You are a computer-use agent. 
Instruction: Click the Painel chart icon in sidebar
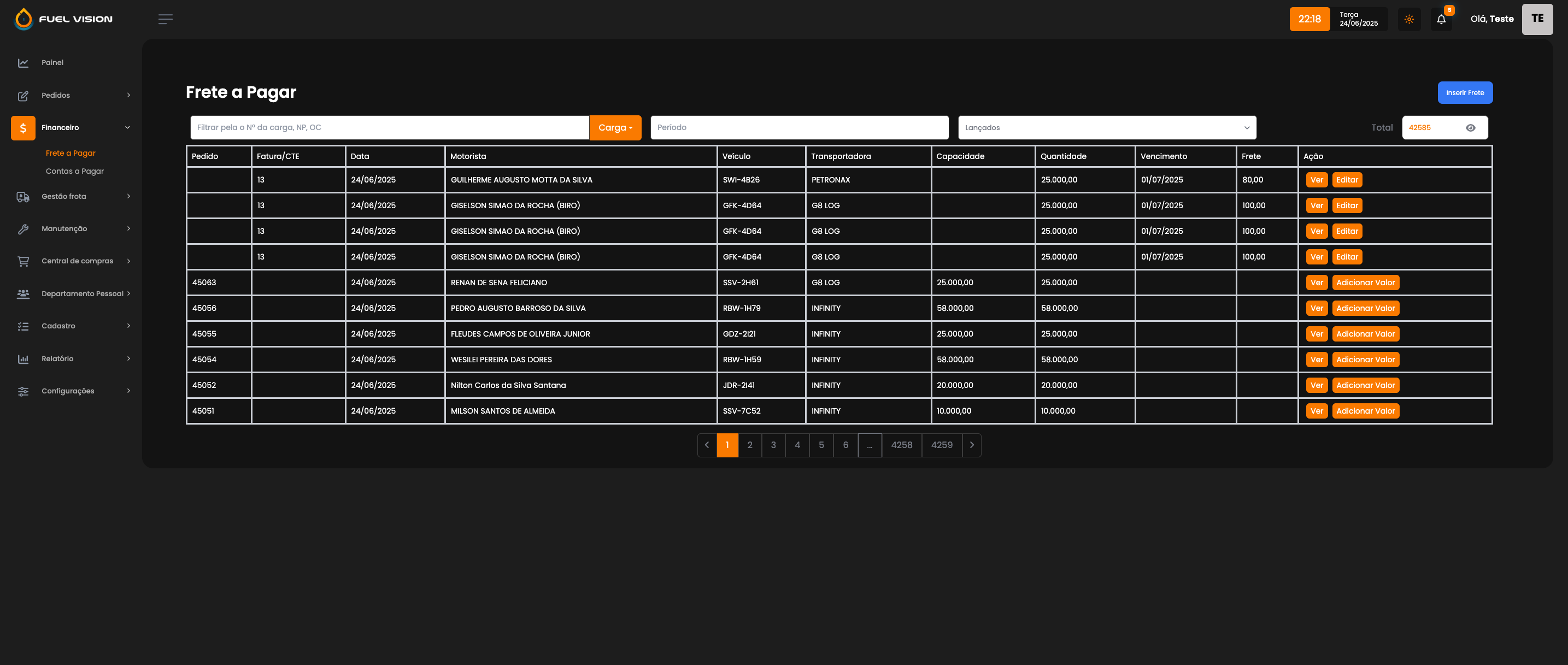click(23, 63)
